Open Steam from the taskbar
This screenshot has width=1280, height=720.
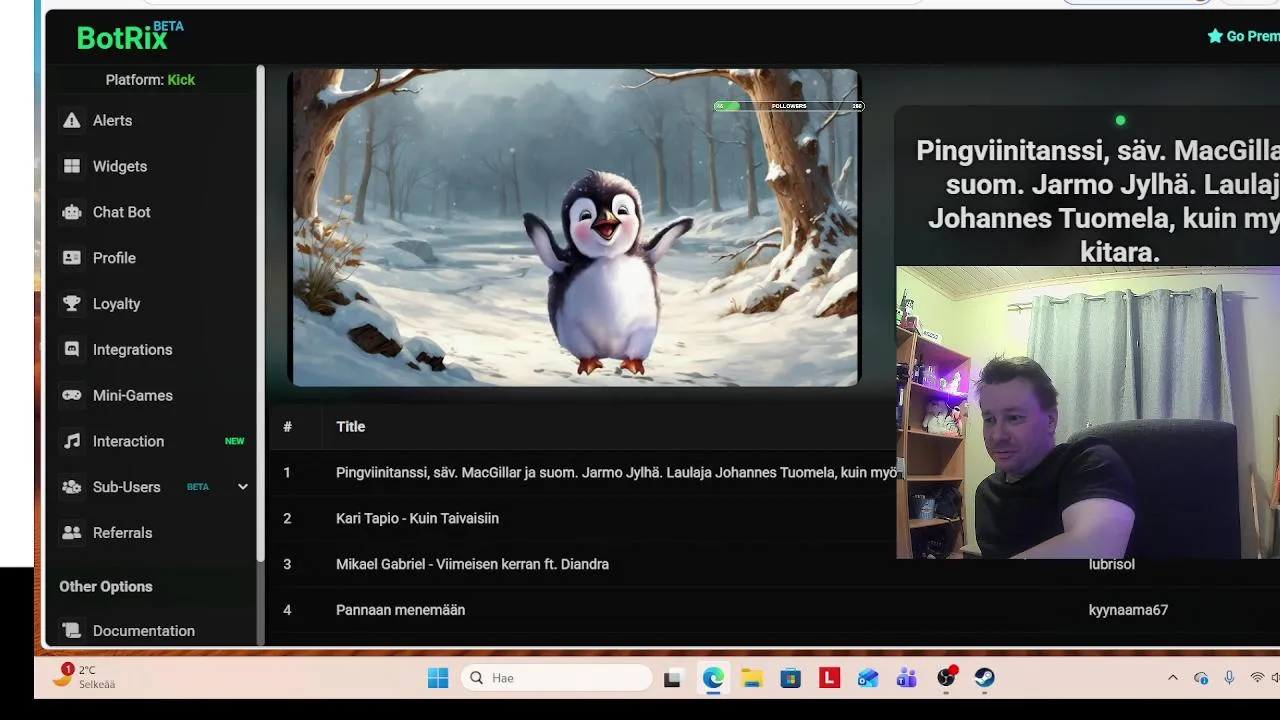tap(985, 678)
